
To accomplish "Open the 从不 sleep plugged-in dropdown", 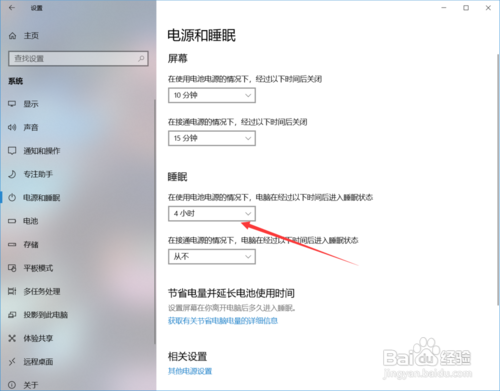I will pyautogui.click(x=212, y=257).
